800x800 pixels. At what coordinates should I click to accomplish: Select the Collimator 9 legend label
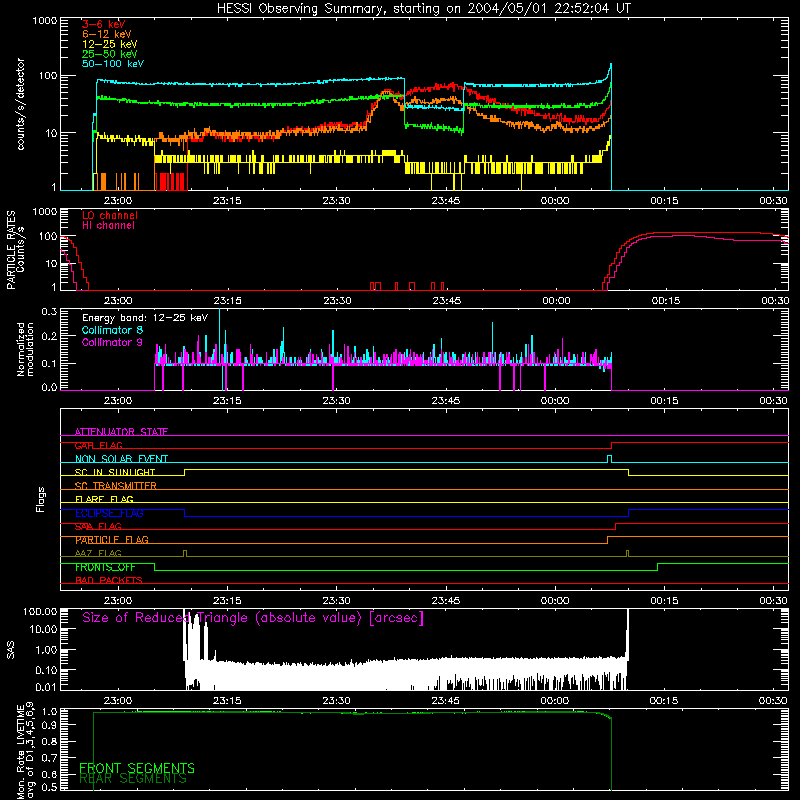pyautogui.click(x=112, y=342)
